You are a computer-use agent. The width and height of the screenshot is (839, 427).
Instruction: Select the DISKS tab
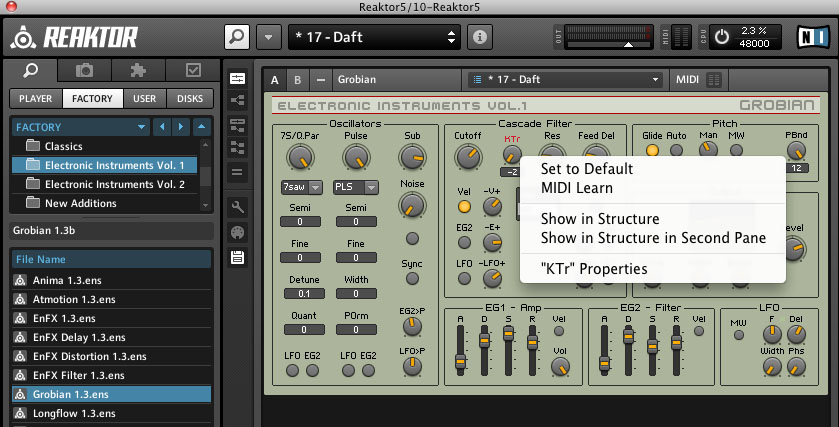(190, 98)
